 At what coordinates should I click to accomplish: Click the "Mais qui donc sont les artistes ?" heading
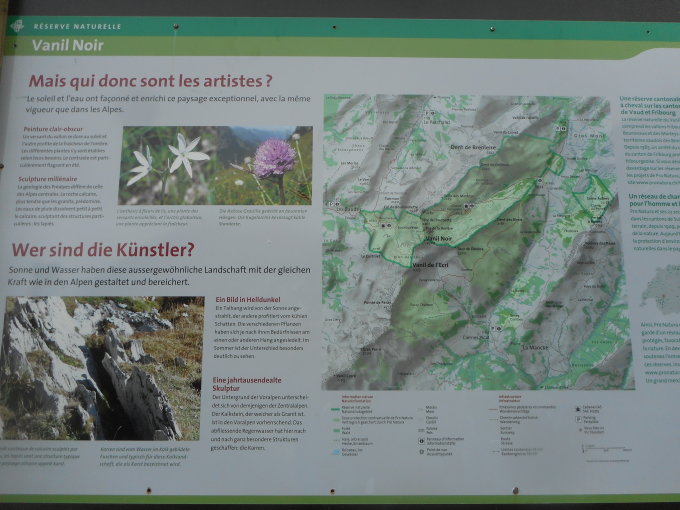pos(150,81)
